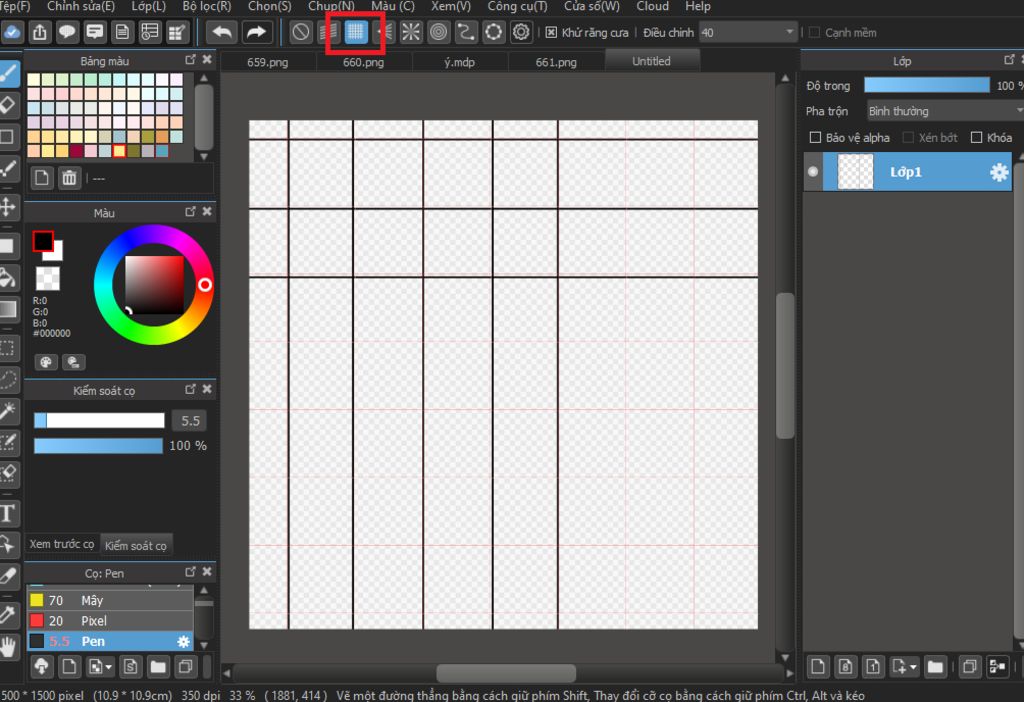Add a new 8-bit layer icon
This screenshot has height=702, width=1024.
[845, 667]
